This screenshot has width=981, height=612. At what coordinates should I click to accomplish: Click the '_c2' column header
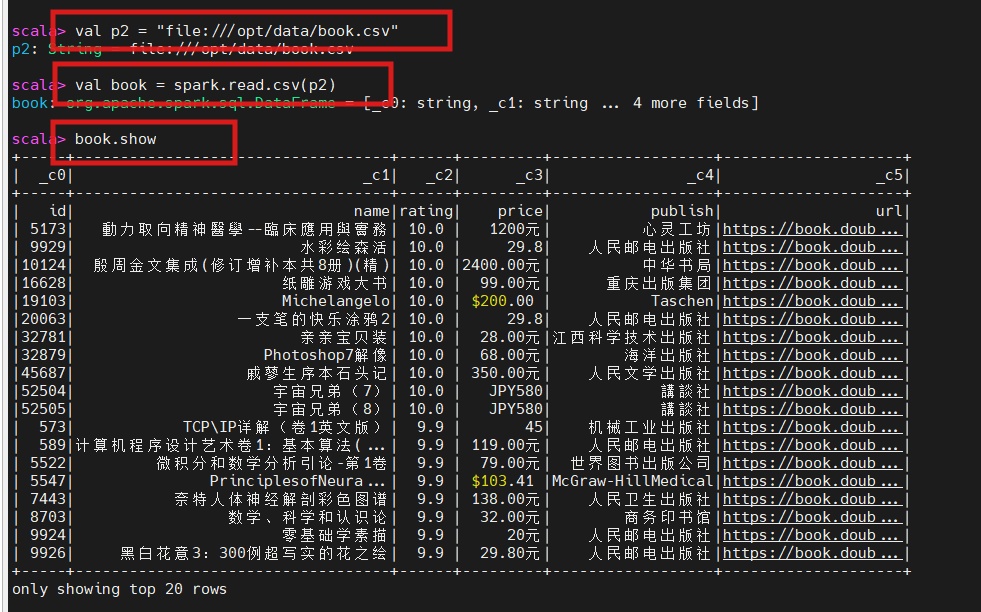(439, 175)
